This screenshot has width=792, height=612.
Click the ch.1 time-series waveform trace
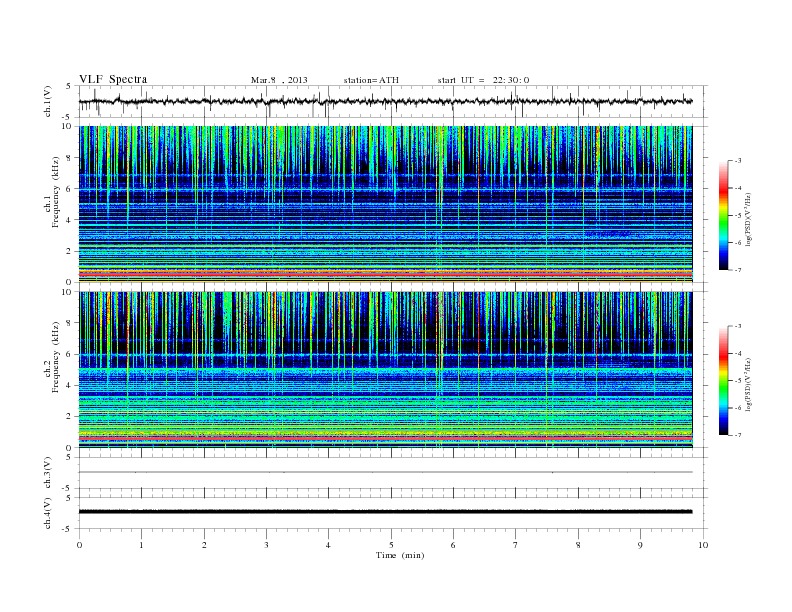point(385,101)
